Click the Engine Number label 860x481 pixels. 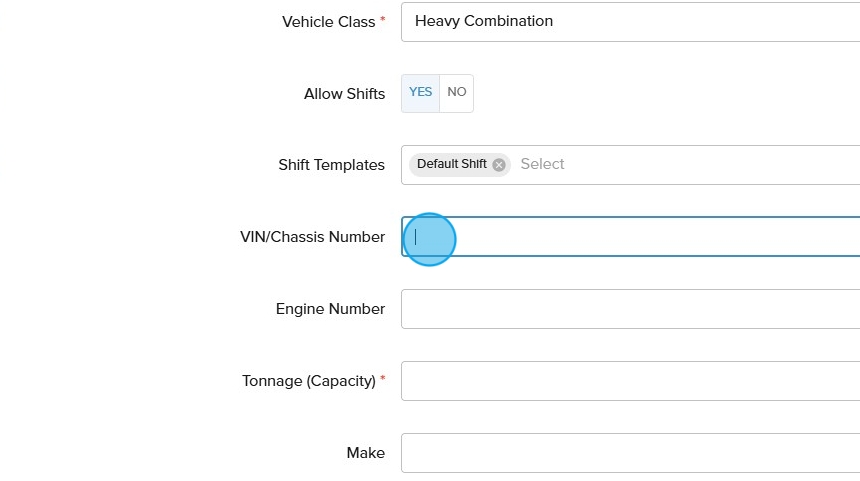tap(330, 309)
